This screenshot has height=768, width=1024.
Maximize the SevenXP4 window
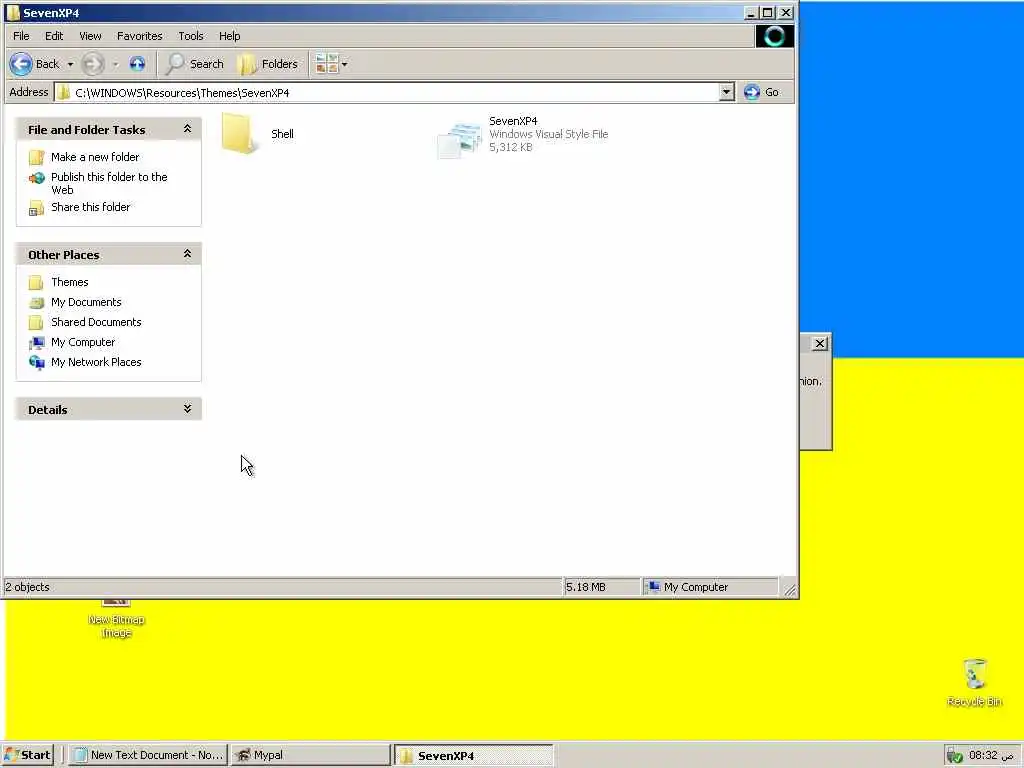tap(768, 12)
